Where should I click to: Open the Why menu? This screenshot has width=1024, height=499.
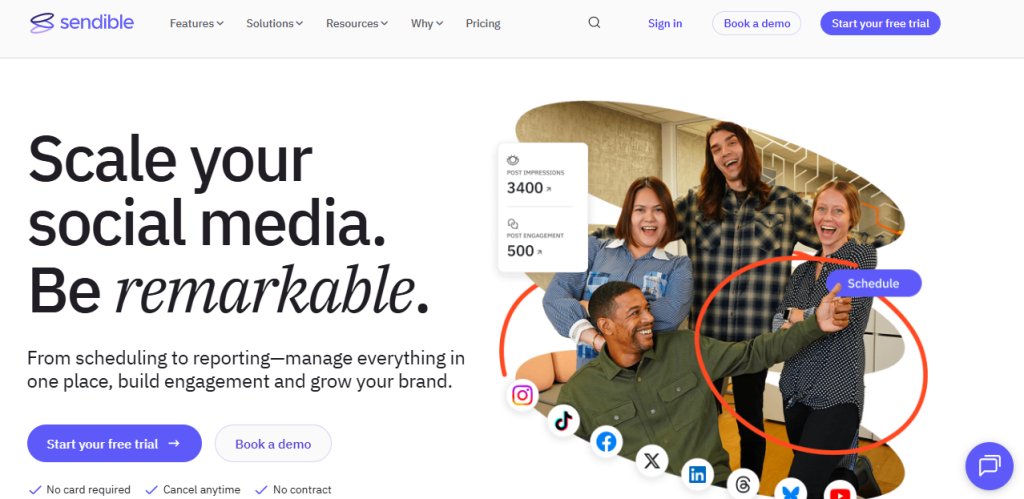(427, 24)
